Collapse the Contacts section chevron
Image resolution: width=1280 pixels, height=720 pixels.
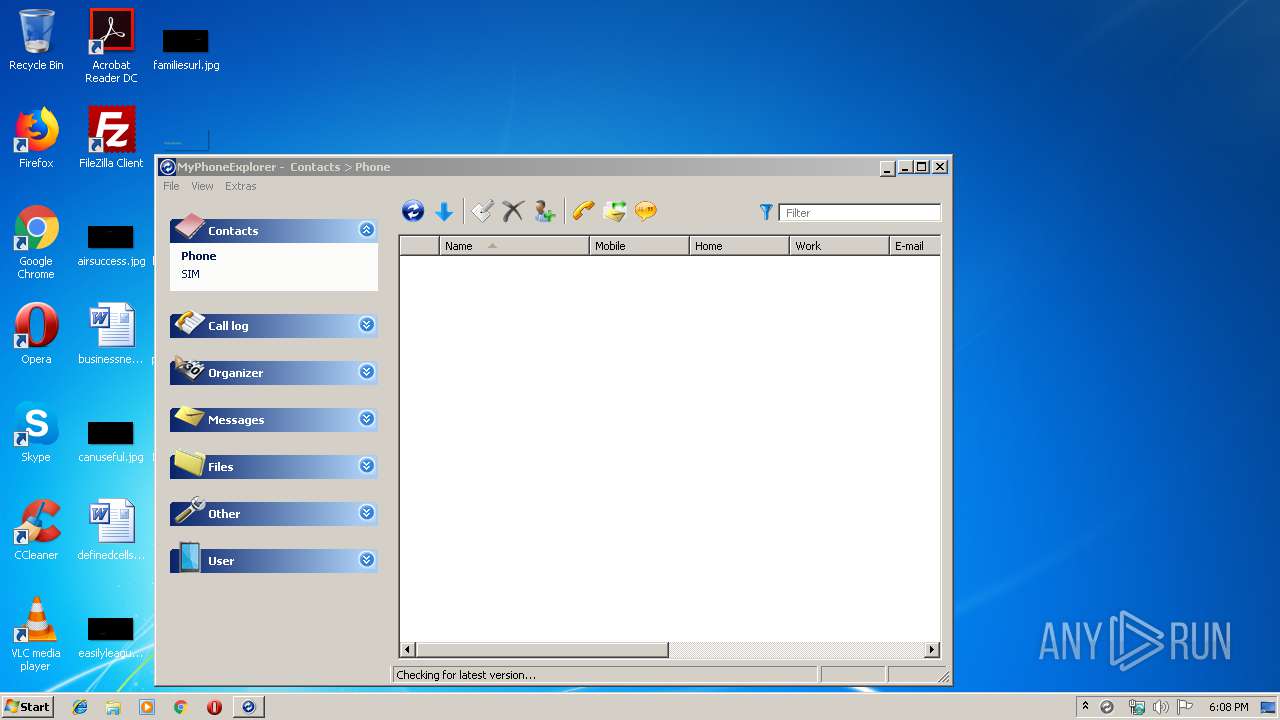click(x=366, y=230)
